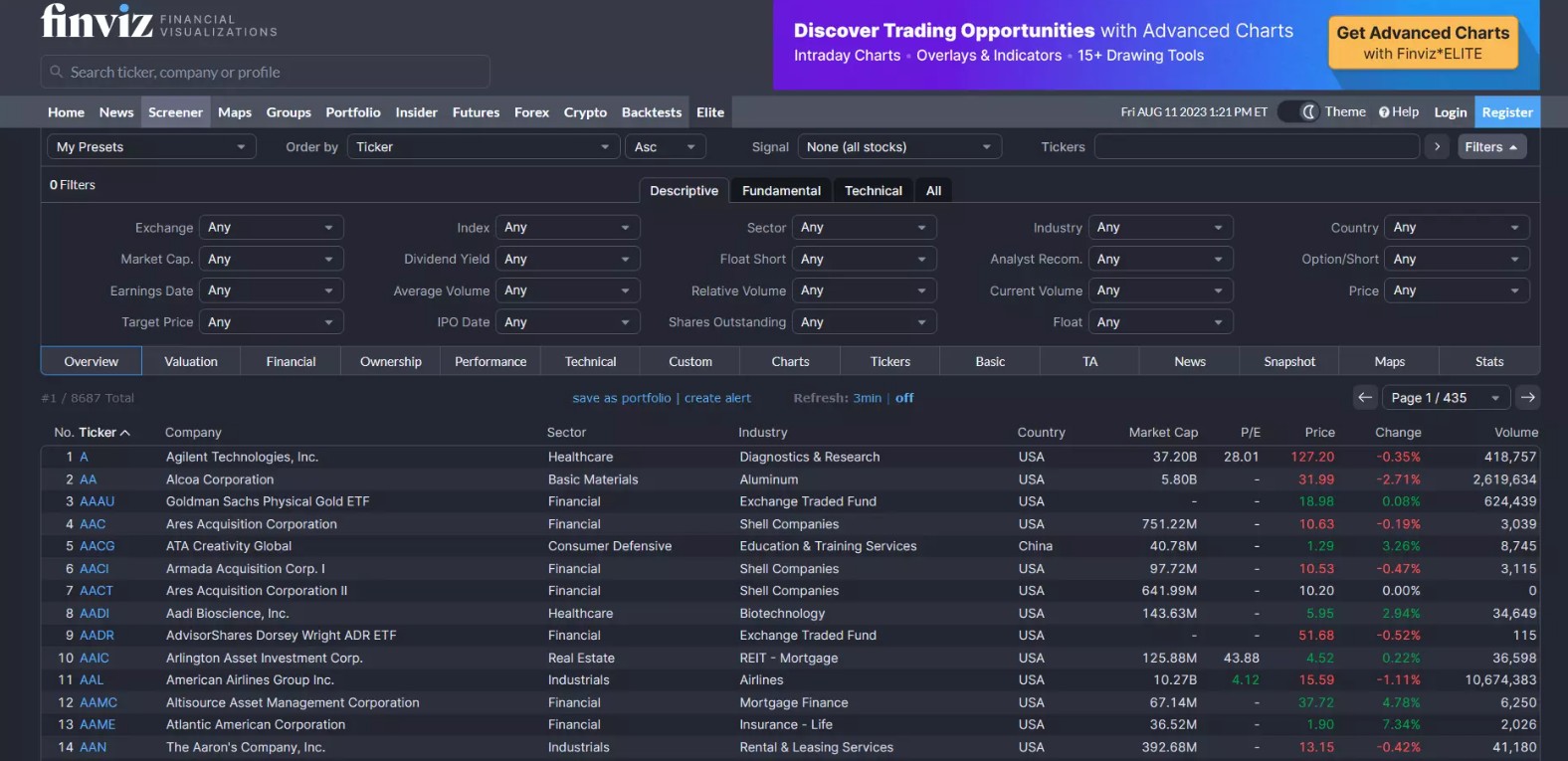Open ticker AAPL-like link AAL
The height and width of the screenshot is (761, 1568).
click(x=92, y=680)
